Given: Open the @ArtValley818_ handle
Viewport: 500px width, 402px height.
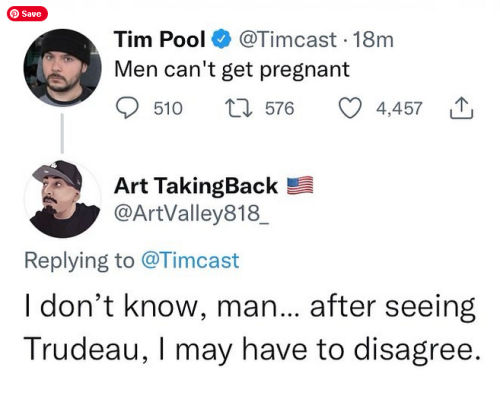Looking at the screenshot, I should (x=191, y=213).
